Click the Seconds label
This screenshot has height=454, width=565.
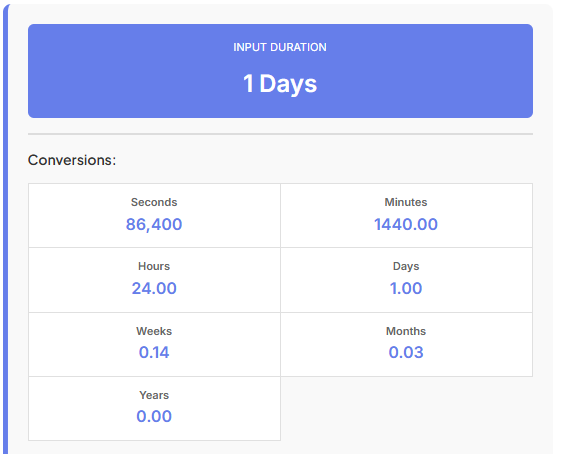click(154, 202)
